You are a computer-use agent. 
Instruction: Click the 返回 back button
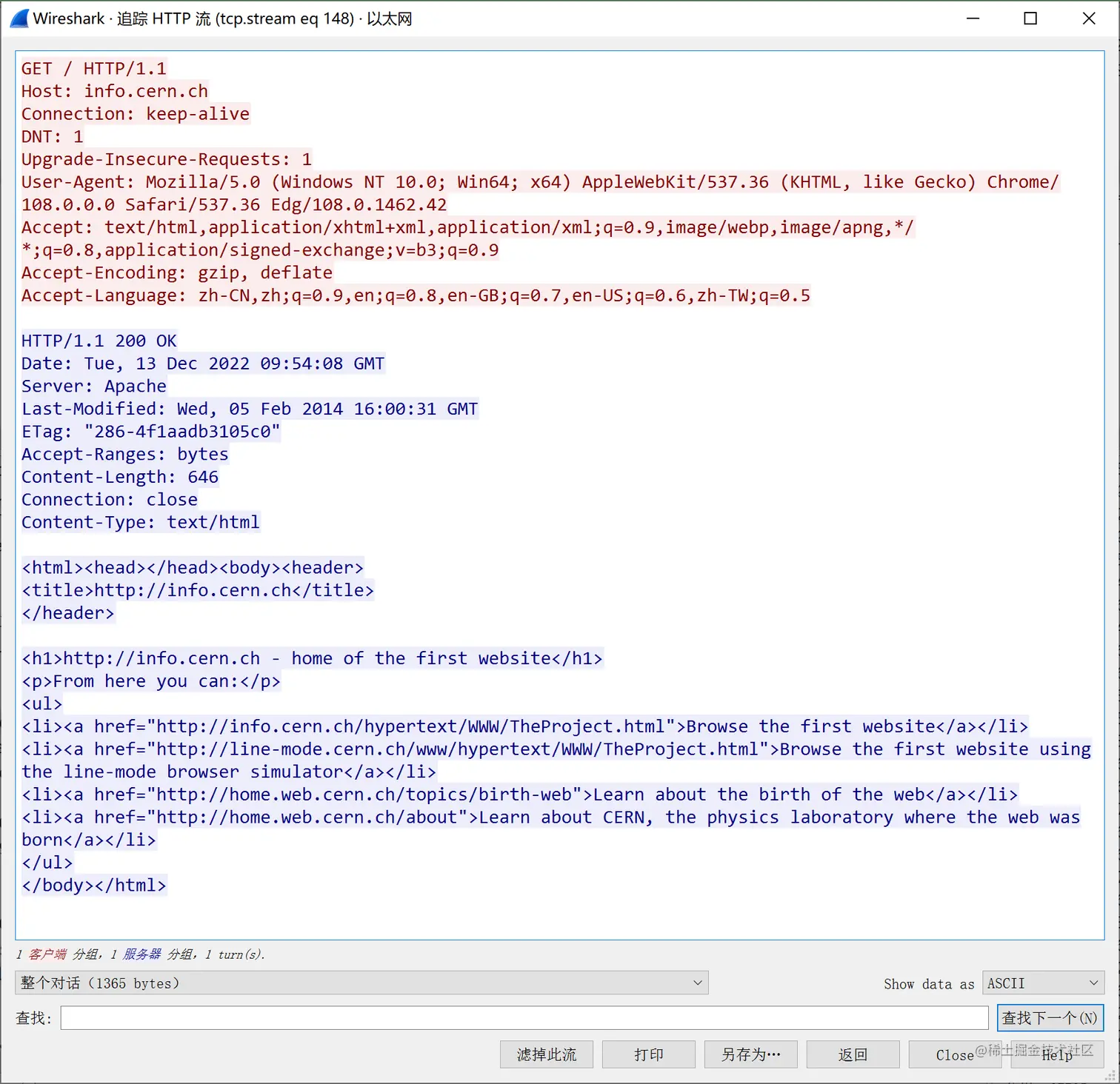[853, 1054]
